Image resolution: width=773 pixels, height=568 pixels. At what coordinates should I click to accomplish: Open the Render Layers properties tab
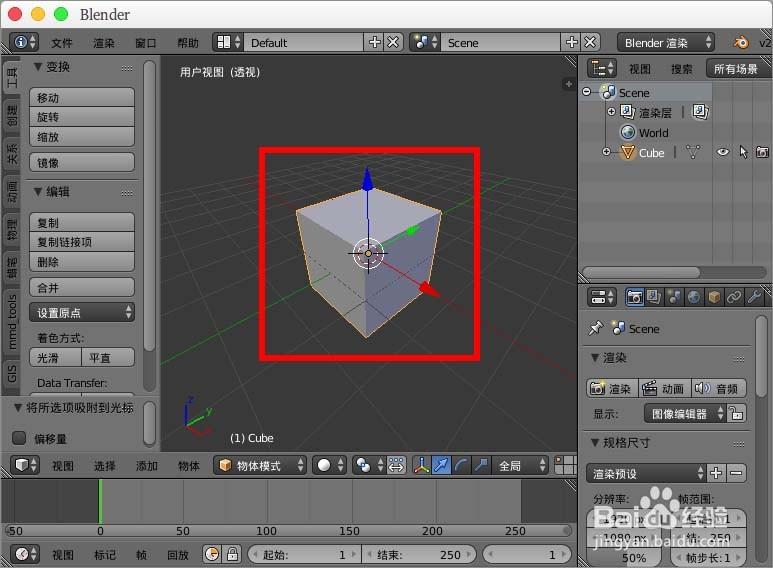(x=654, y=297)
